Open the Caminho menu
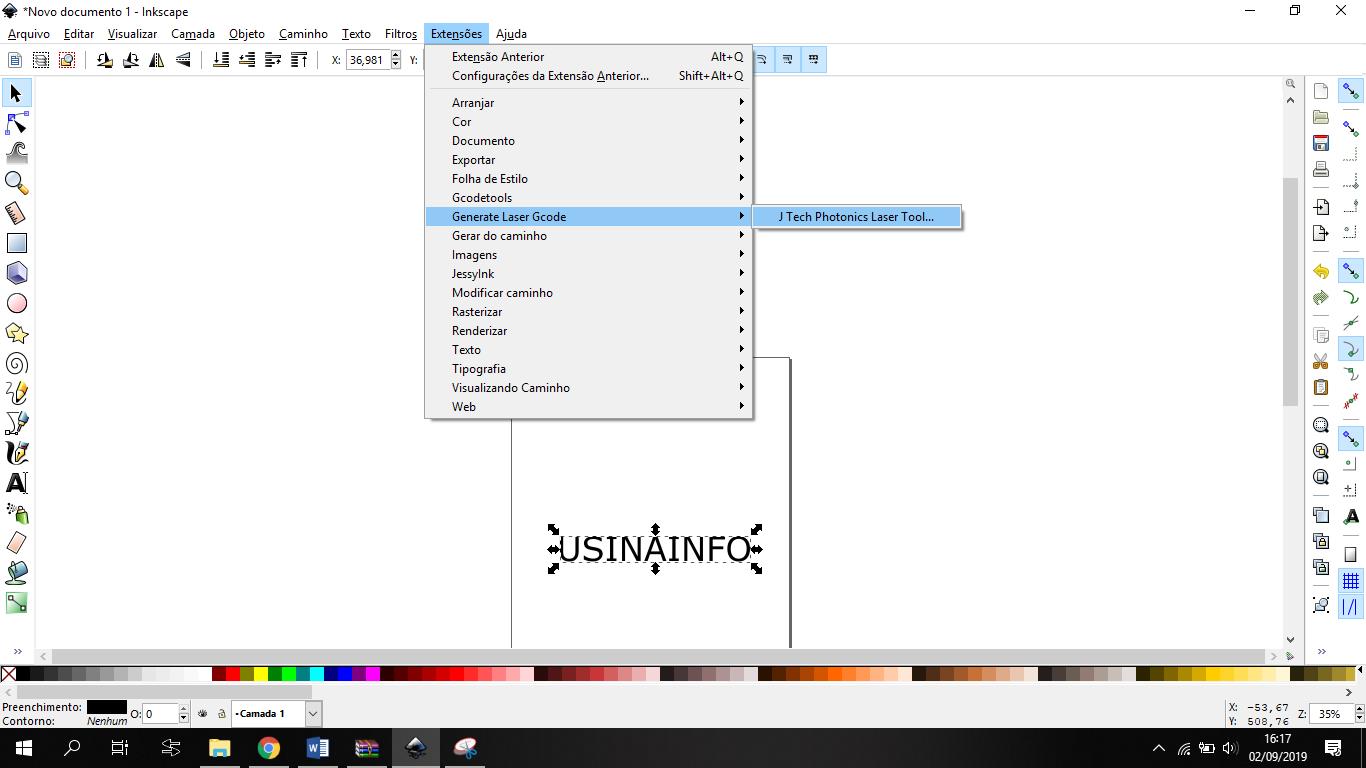 click(303, 34)
